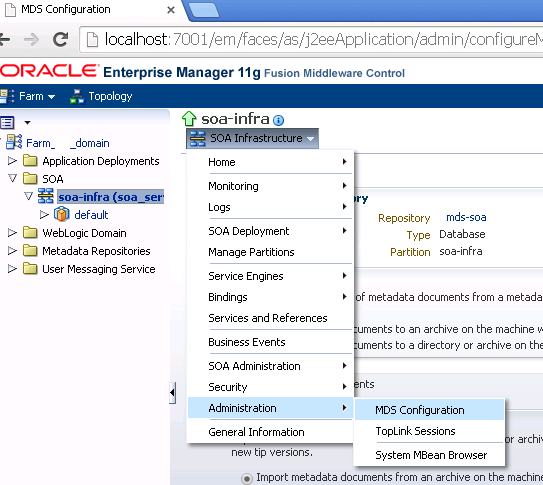Image resolution: width=543 pixels, height=485 pixels.
Task: Click the SOA folder icon
Action: coord(30,178)
